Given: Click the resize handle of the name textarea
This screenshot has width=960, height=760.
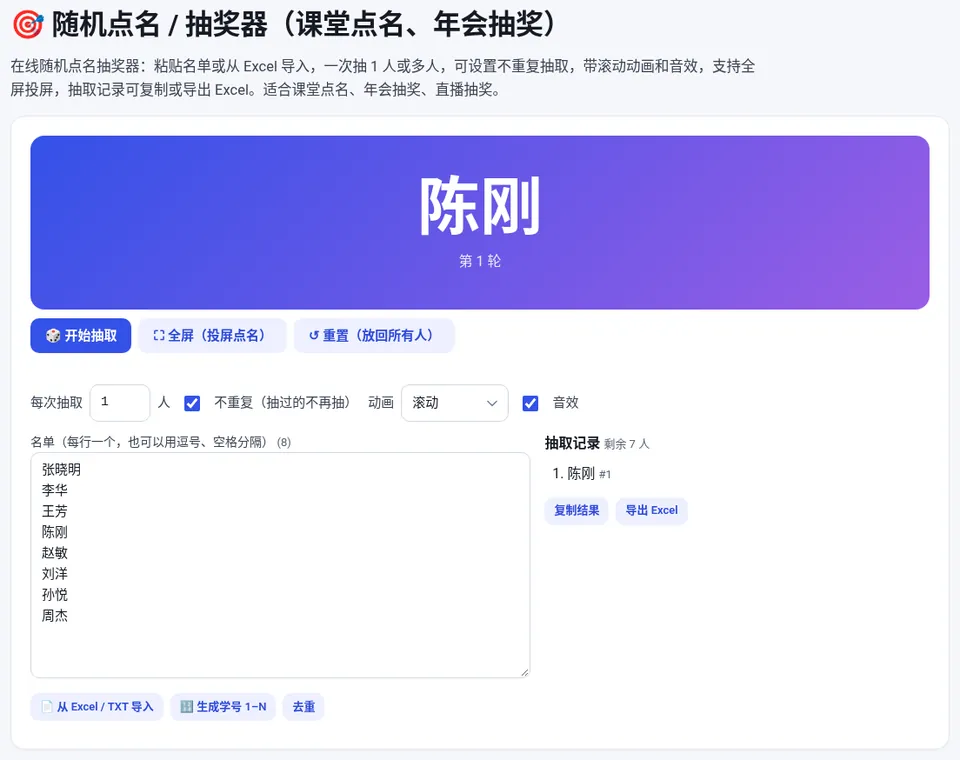Looking at the screenshot, I should pos(525,672).
